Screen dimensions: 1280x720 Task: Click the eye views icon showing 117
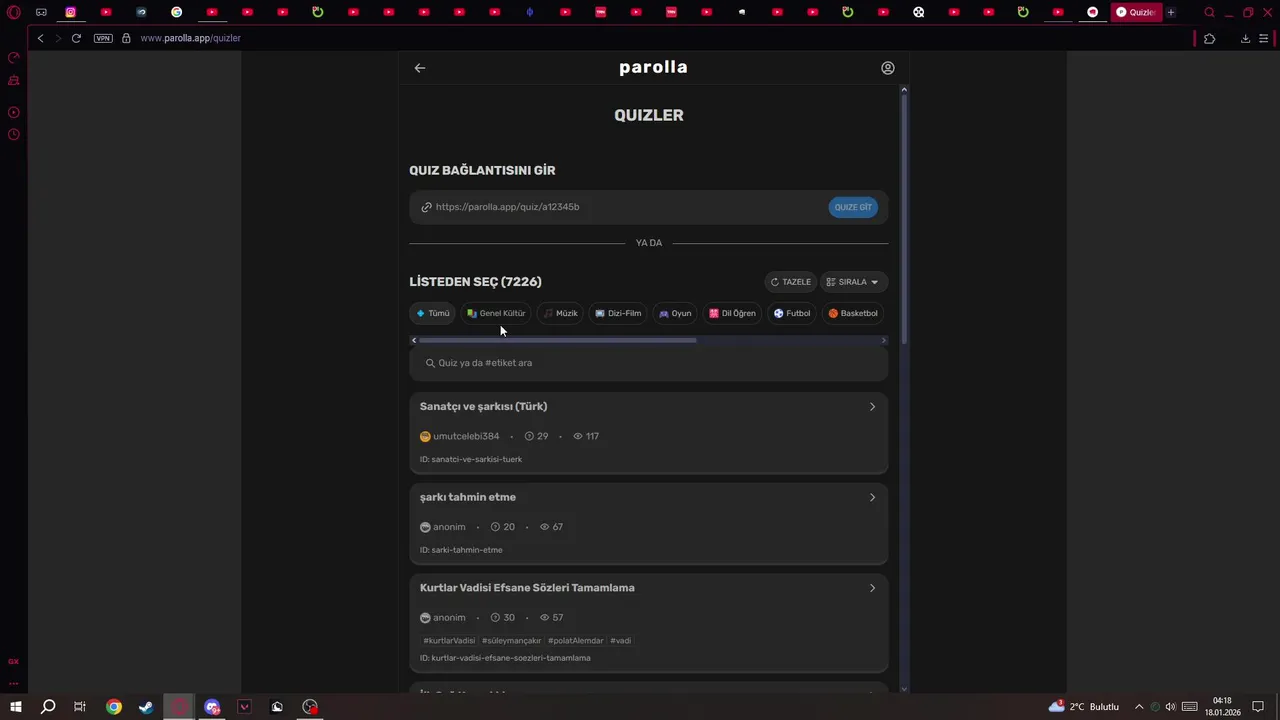click(578, 437)
